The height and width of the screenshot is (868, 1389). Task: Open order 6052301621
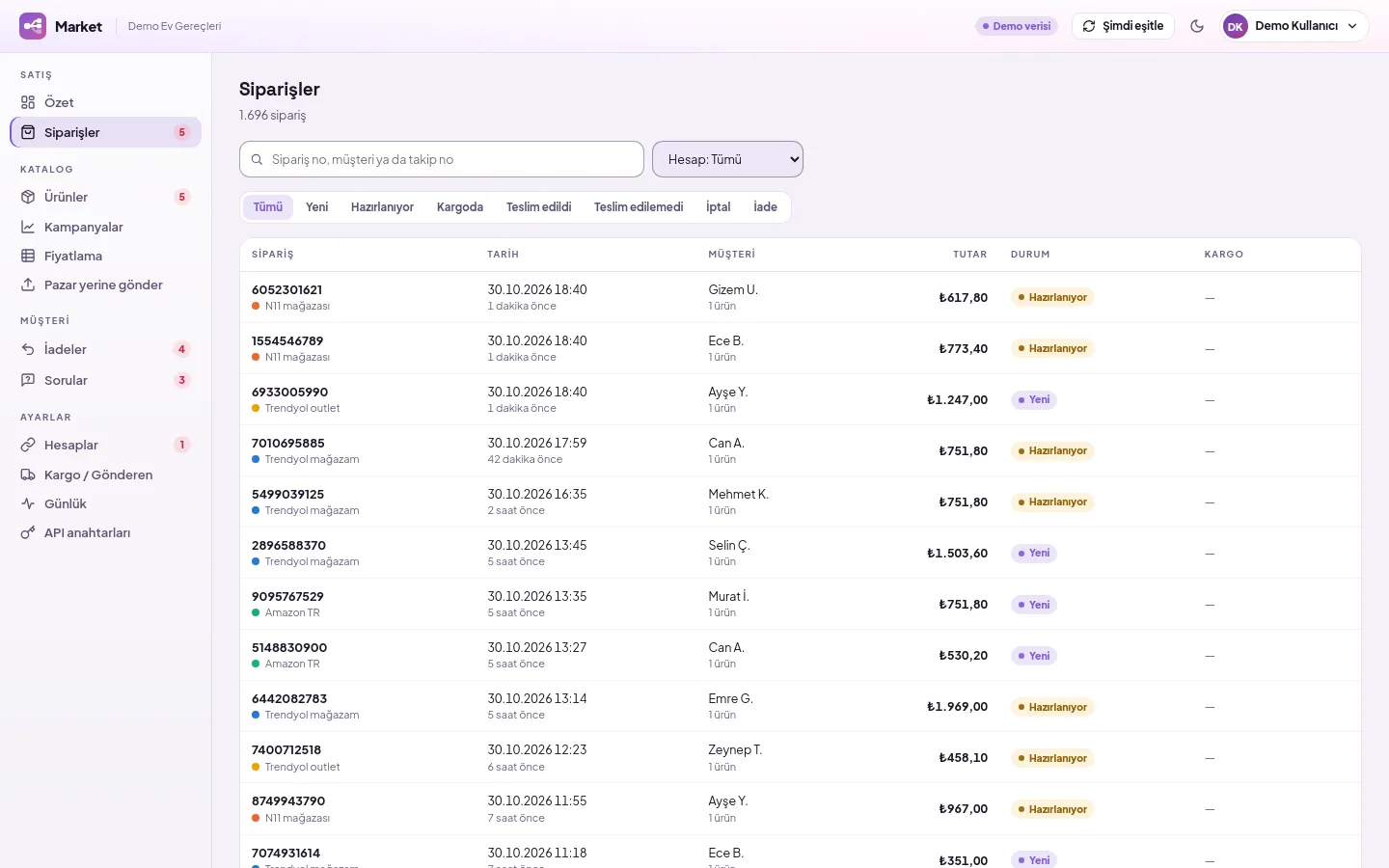click(x=286, y=289)
